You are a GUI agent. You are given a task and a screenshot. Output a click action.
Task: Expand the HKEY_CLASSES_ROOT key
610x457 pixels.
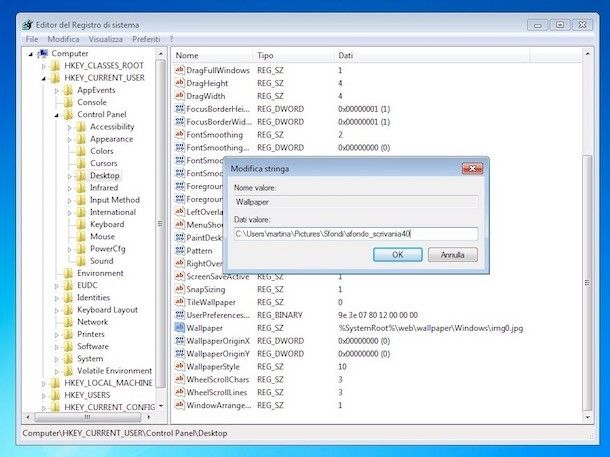[x=44, y=66]
